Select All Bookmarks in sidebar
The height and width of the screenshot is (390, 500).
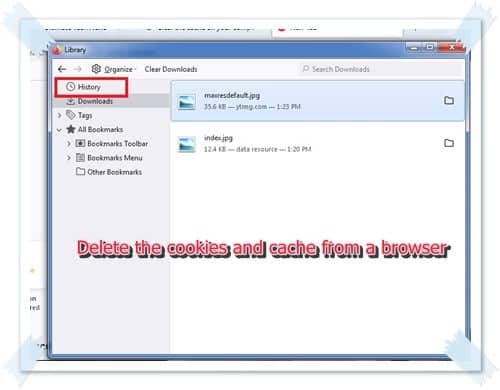pyautogui.click(x=100, y=129)
